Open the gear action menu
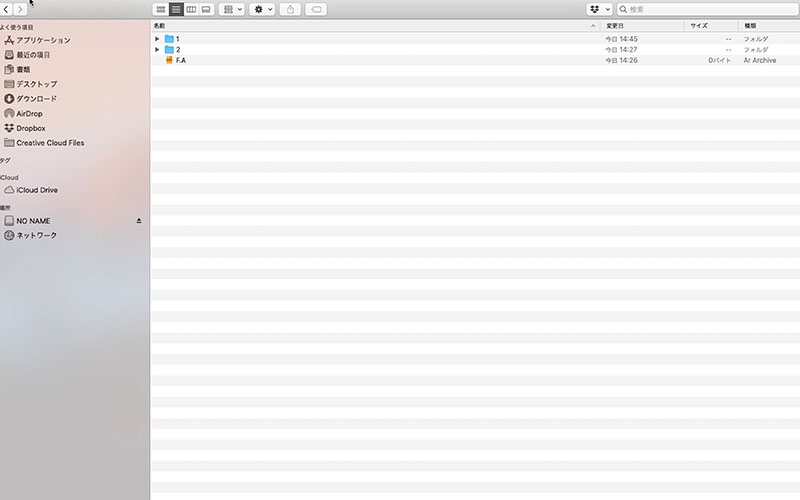The width and height of the screenshot is (800, 500). point(263,9)
